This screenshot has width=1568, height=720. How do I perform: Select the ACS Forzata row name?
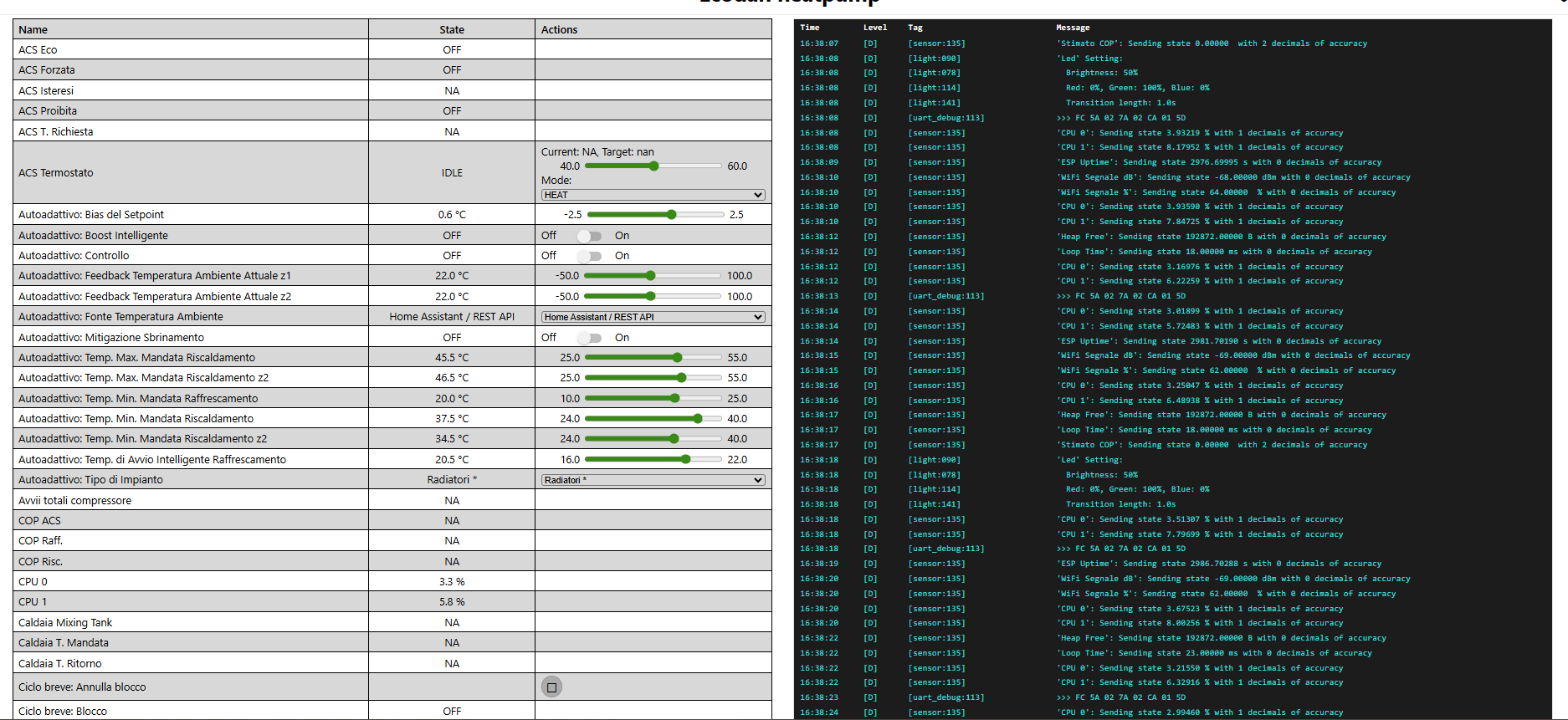click(47, 70)
